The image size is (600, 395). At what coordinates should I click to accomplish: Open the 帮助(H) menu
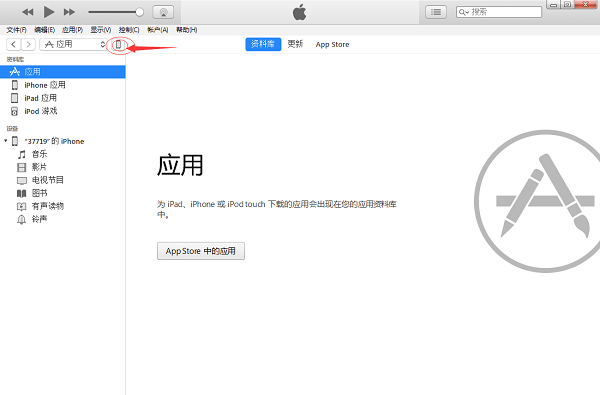(186, 30)
